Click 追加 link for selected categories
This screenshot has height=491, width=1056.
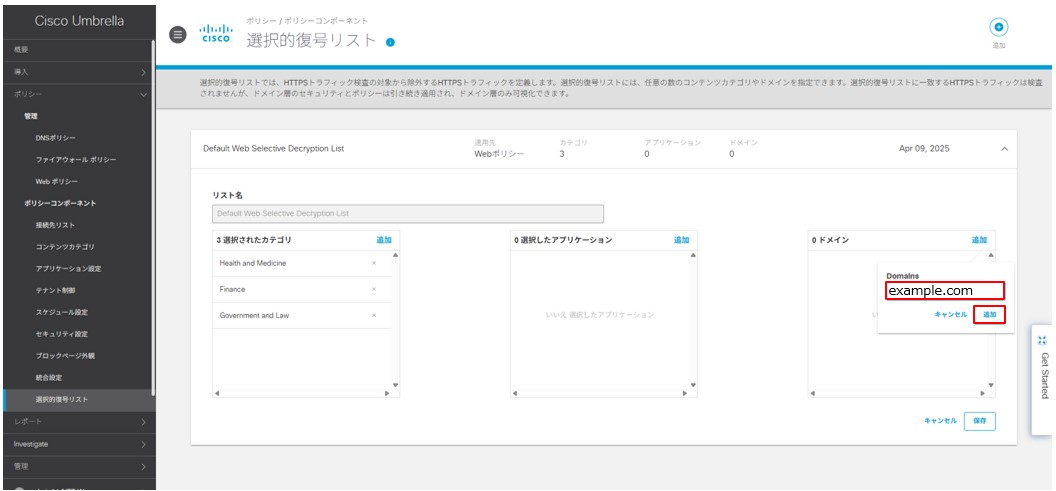point(384,240)
